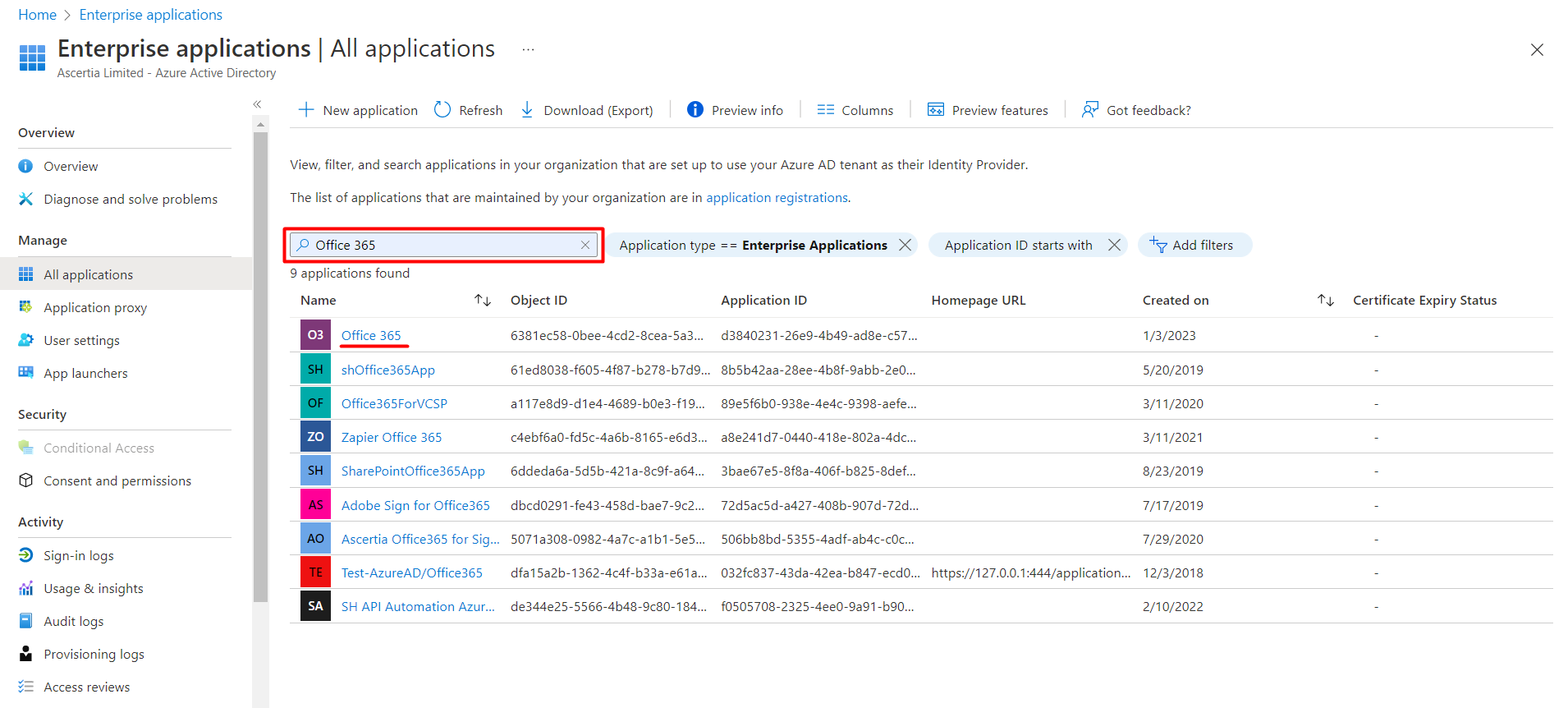Image resolution: width=1568 pixels, height=708 pixels.
Task: Clear the Office 365 search text
Action: click(x=585, y=245)
